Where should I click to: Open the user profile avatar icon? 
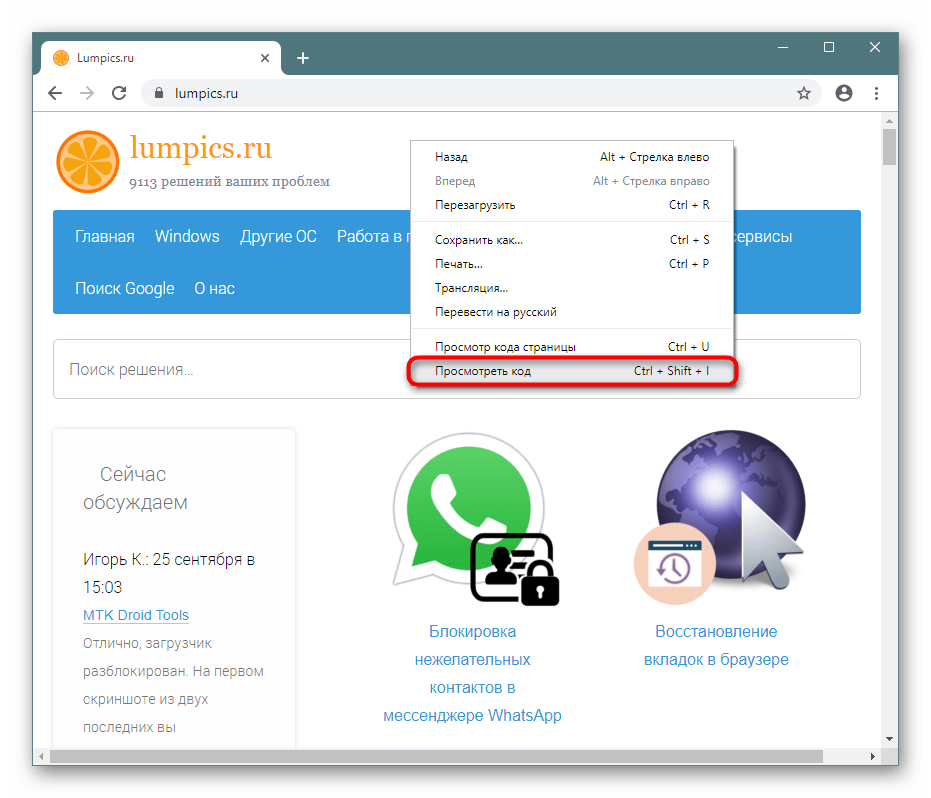click(x=844, y=93)
